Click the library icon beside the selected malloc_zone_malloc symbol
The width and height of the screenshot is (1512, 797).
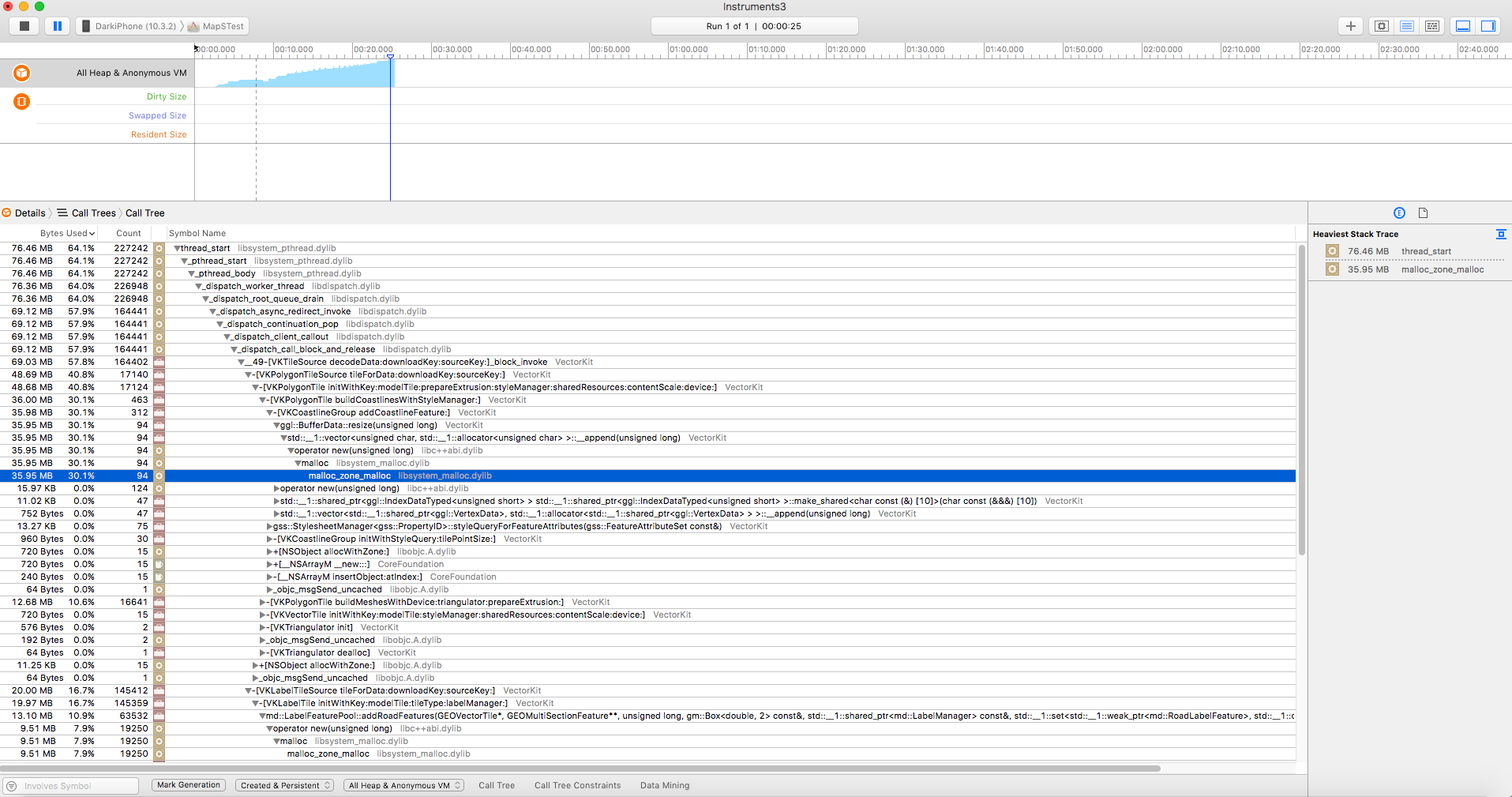[159, 476]
